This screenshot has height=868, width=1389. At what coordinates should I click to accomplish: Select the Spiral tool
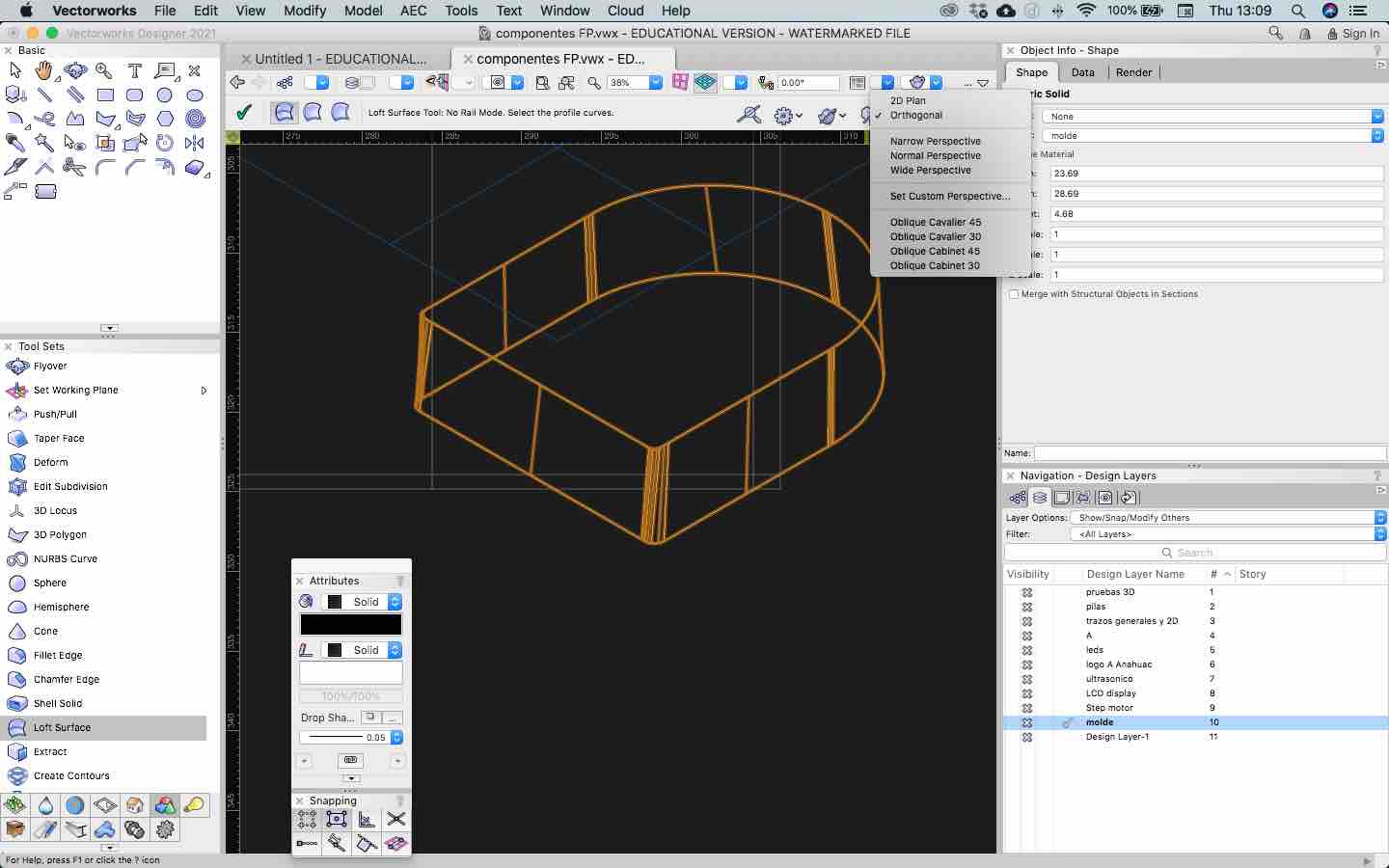pyautogui.click(x=195, y=120)
